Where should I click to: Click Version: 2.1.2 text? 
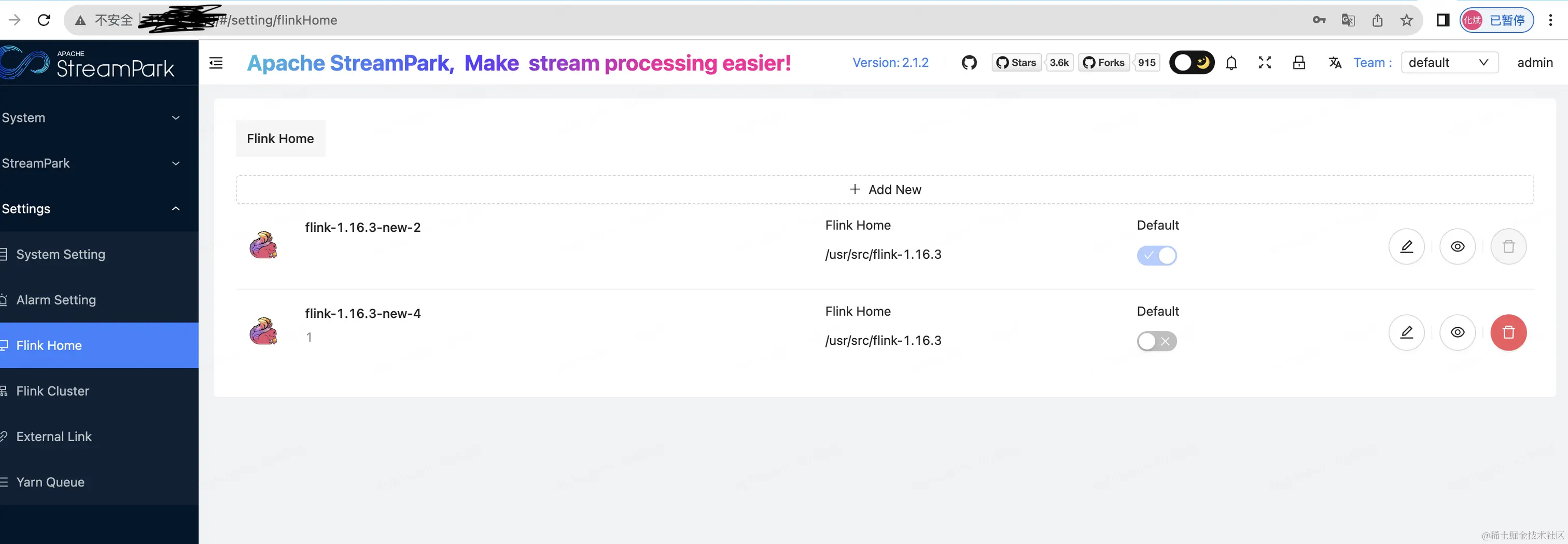click(890, 63)
